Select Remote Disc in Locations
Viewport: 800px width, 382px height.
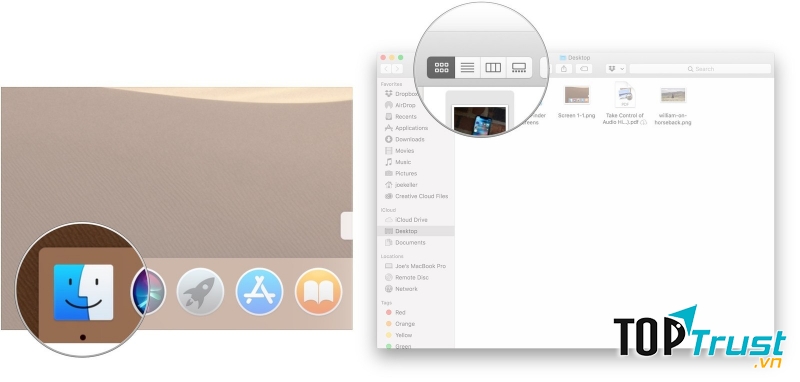pyautogui.click(x=407, y=277)
